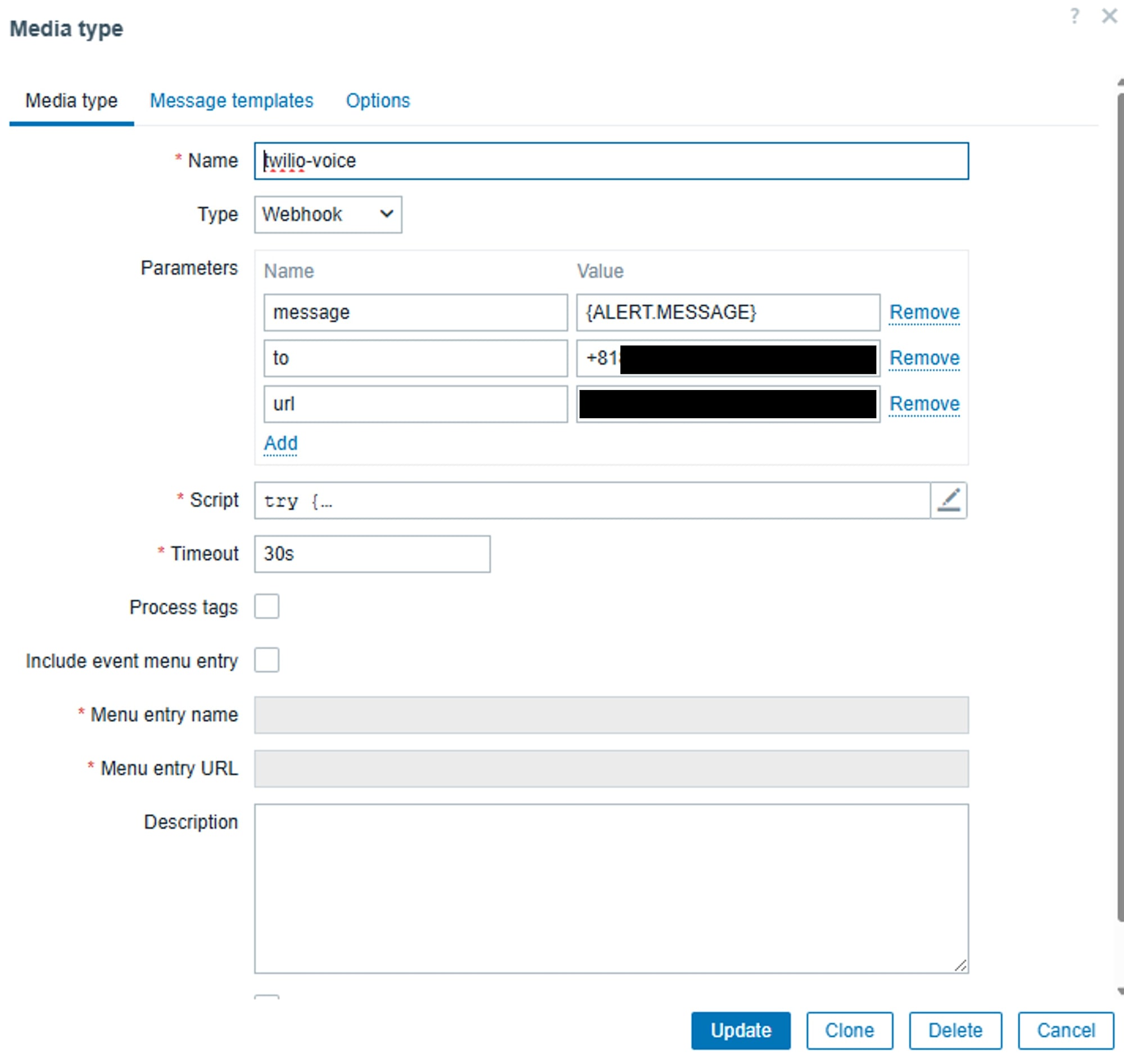Click the +81 phone number value field
The image size is (1124, 1064).
(x=728, y=359)
